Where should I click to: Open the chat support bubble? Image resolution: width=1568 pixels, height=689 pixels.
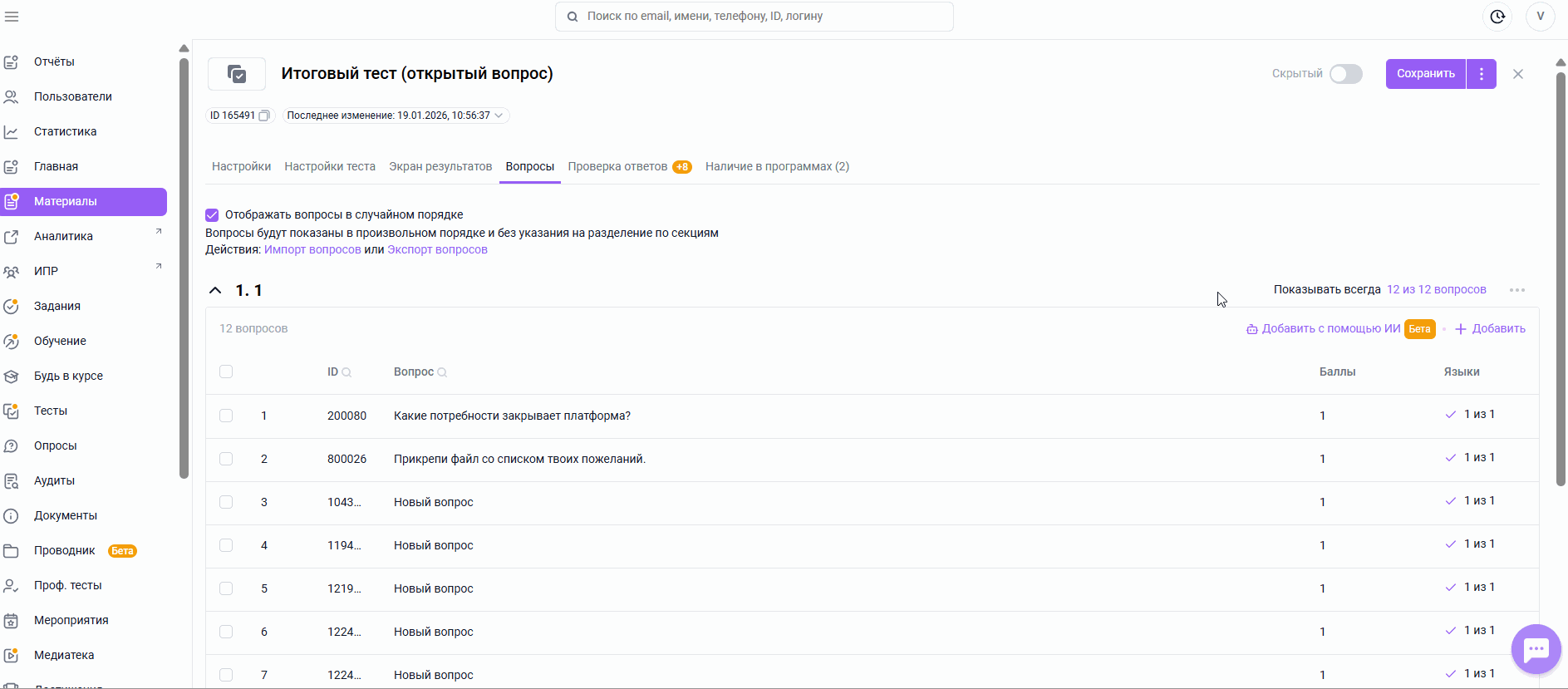(1536, 649)
